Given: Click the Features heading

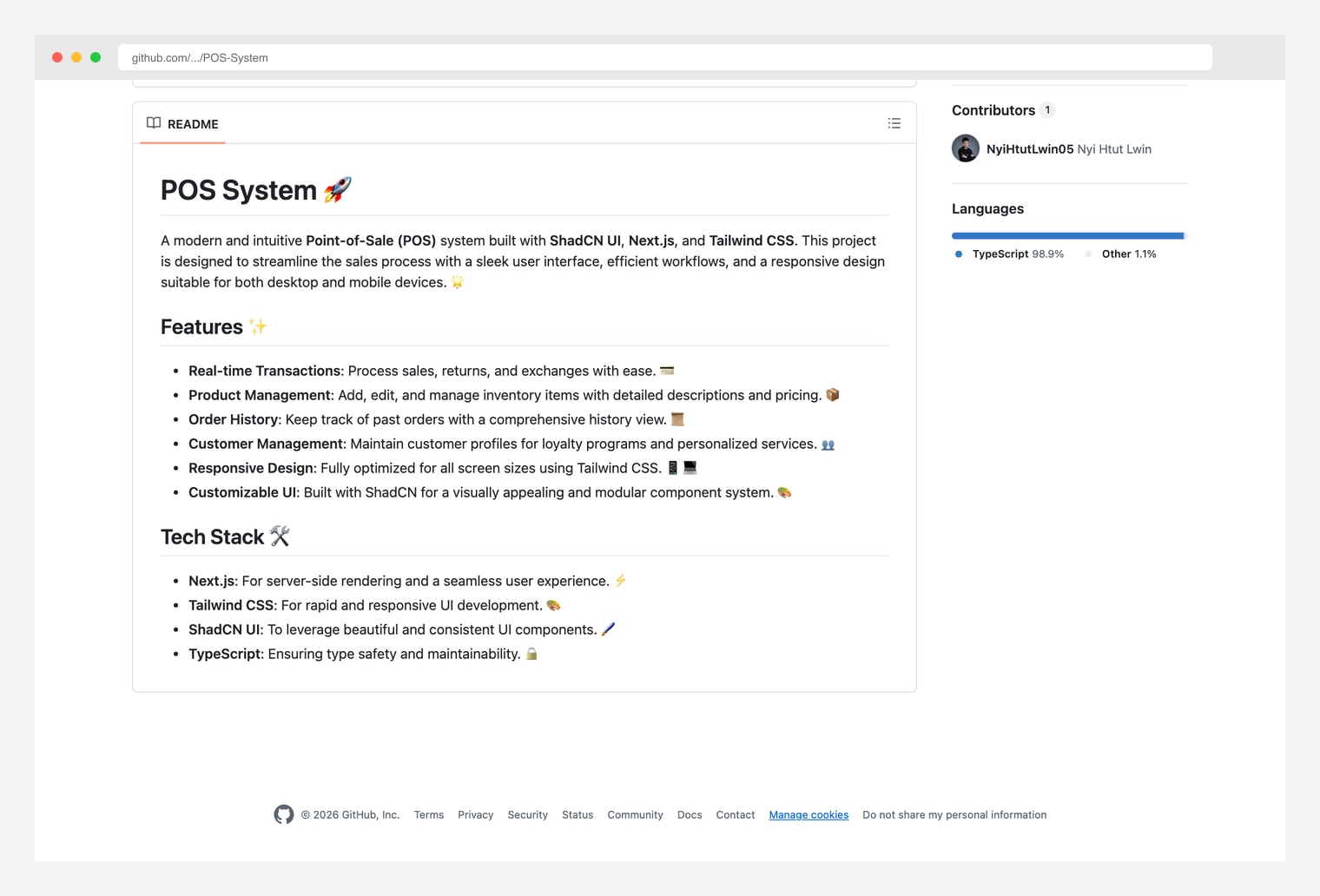Looking at the screenshot, I should point(201,326).
